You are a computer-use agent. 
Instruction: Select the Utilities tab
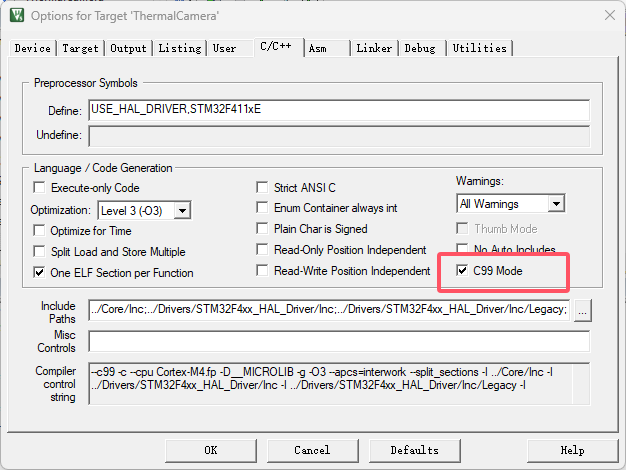tap(479, 48)
